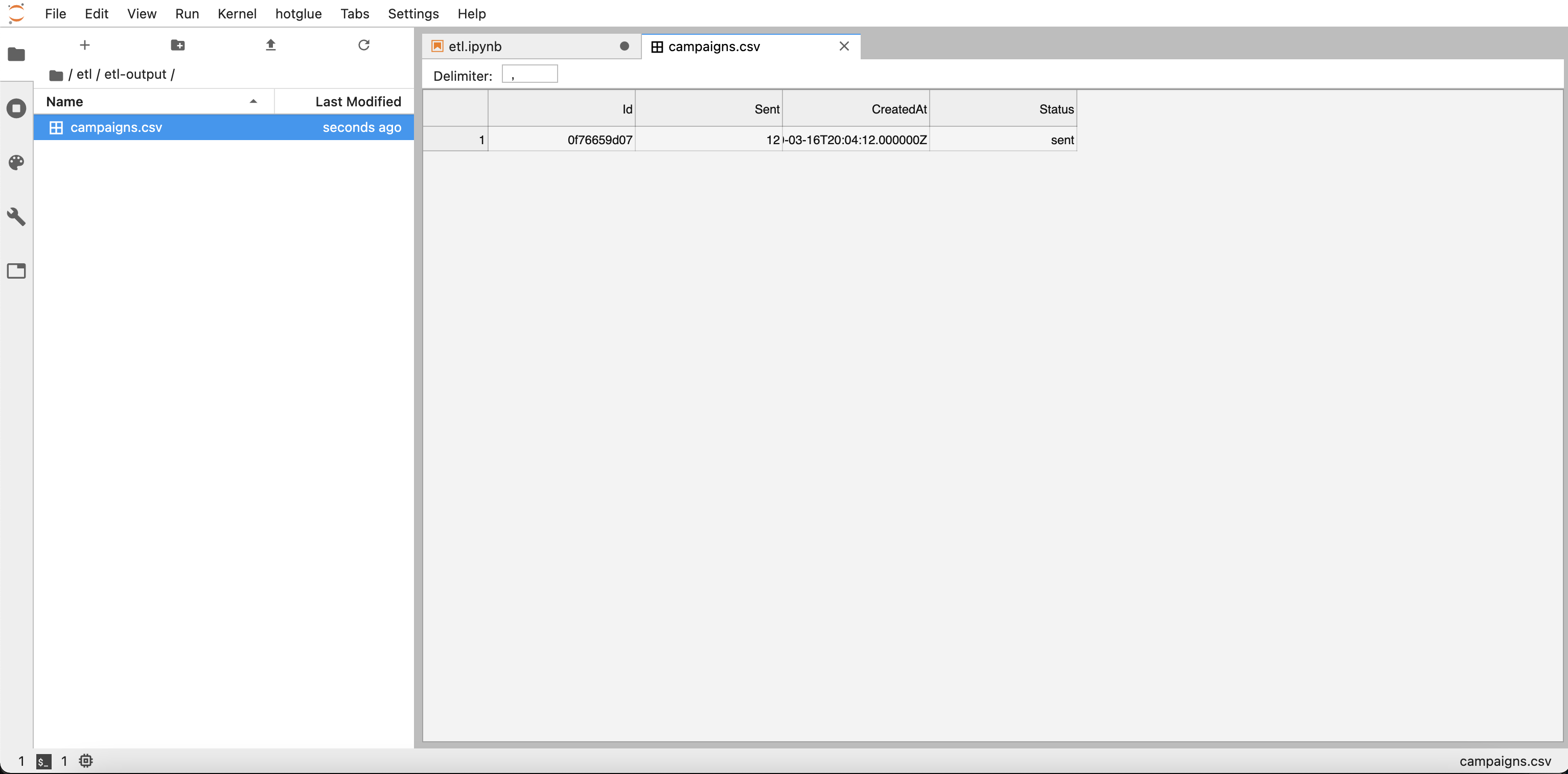Click the upload files icon
The image size is (1568, 774).
coord(271,45)
